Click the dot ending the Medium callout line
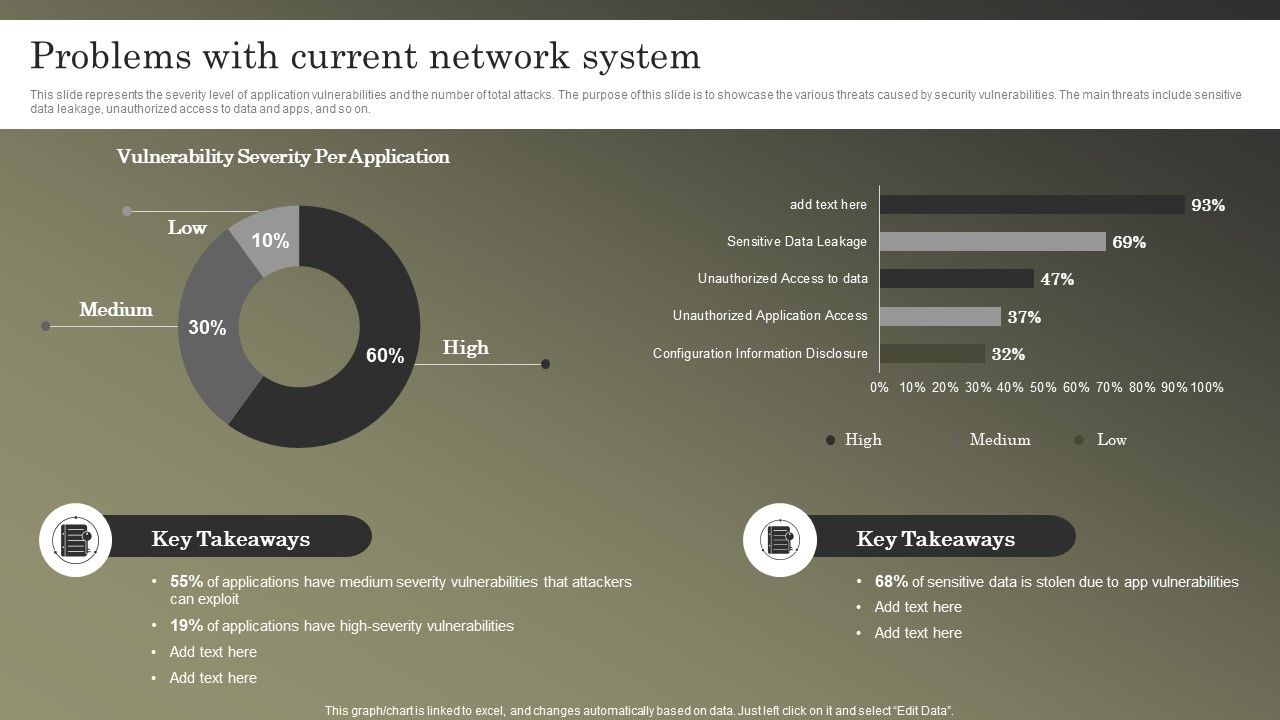The image size is (1280, 720). click(x=45, y=326)
